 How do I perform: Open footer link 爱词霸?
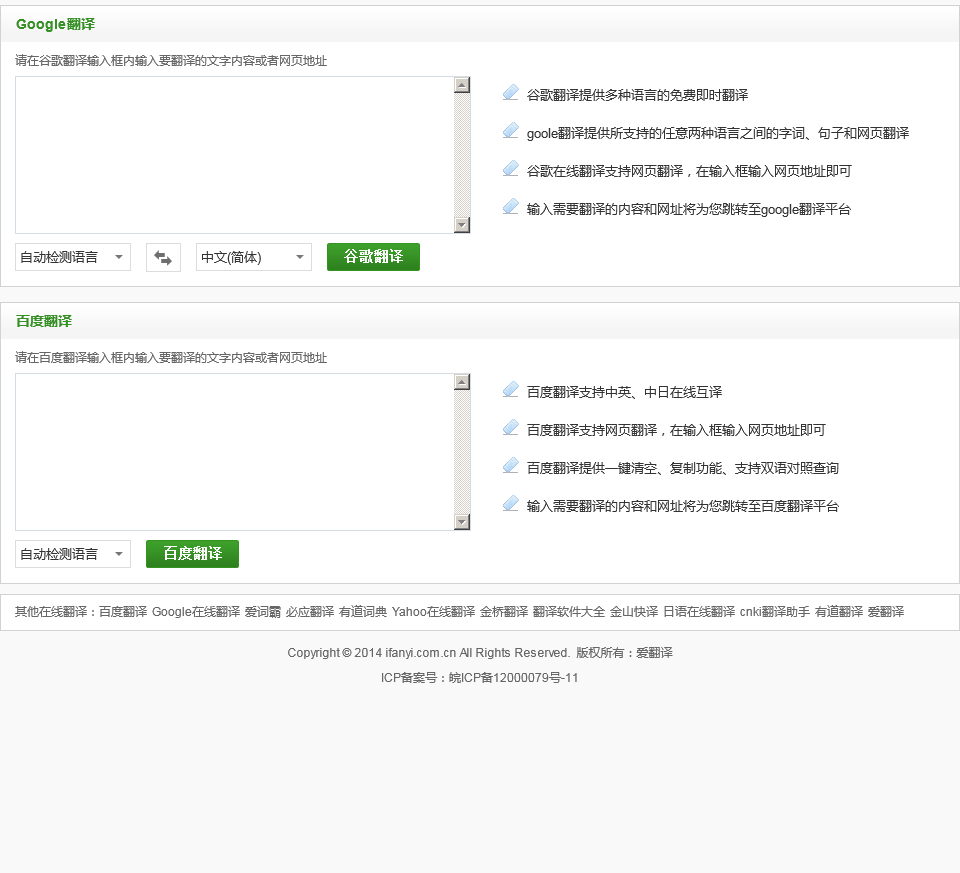263,612
